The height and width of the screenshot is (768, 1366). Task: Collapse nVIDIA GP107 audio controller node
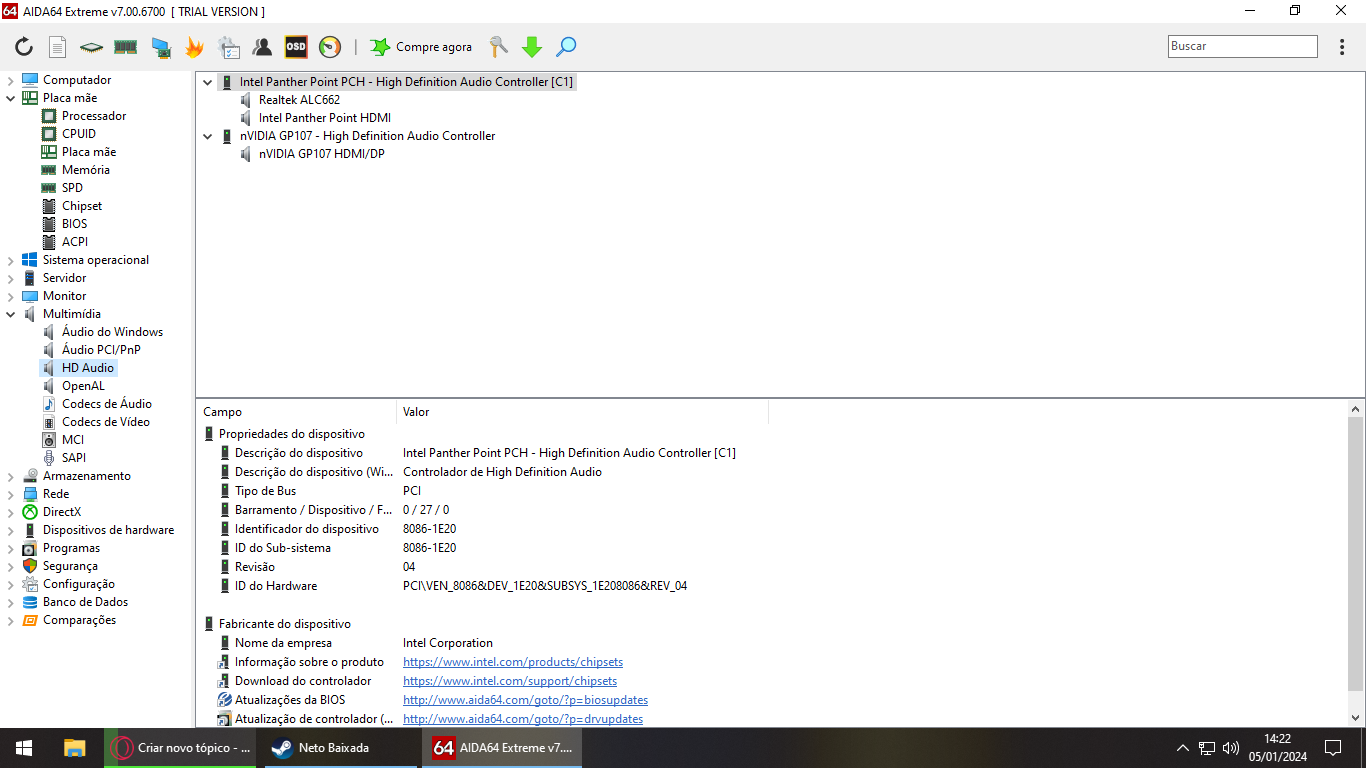208,136
